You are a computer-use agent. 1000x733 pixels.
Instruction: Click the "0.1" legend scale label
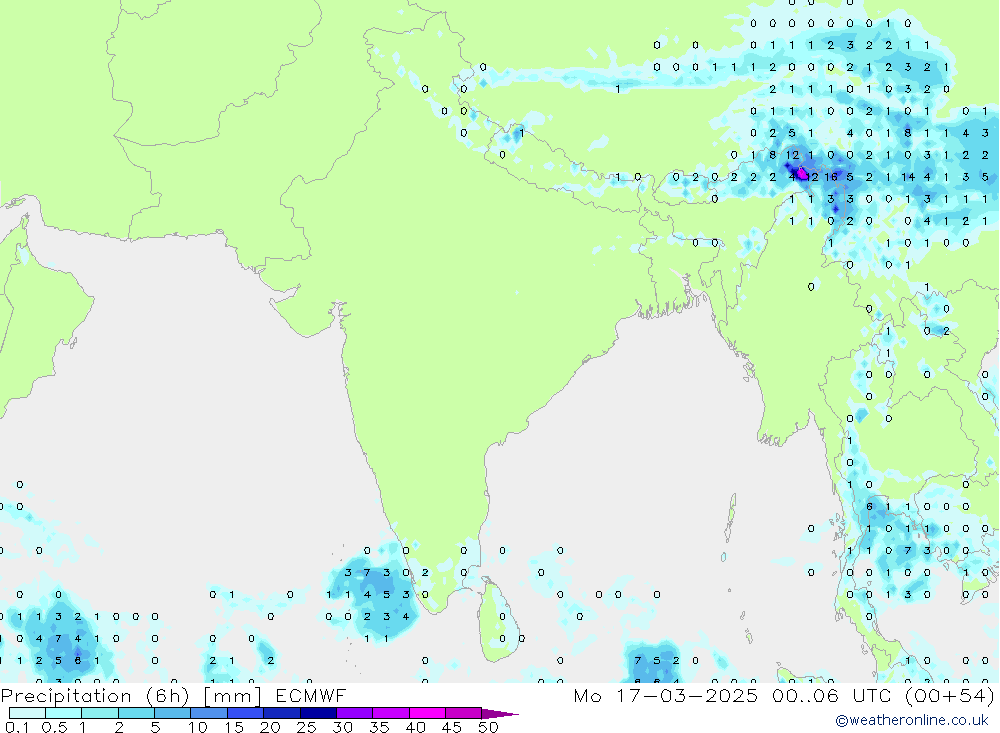pos(17,727)
